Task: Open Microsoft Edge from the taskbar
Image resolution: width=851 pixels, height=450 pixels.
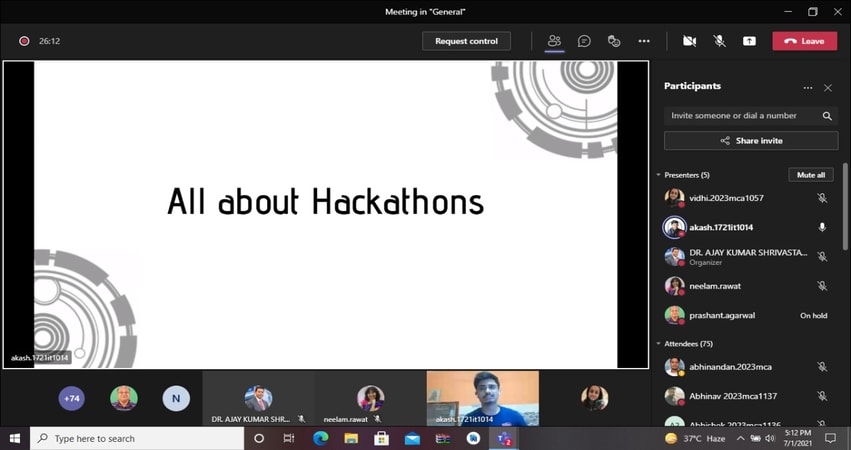Action: pos(321,438)
